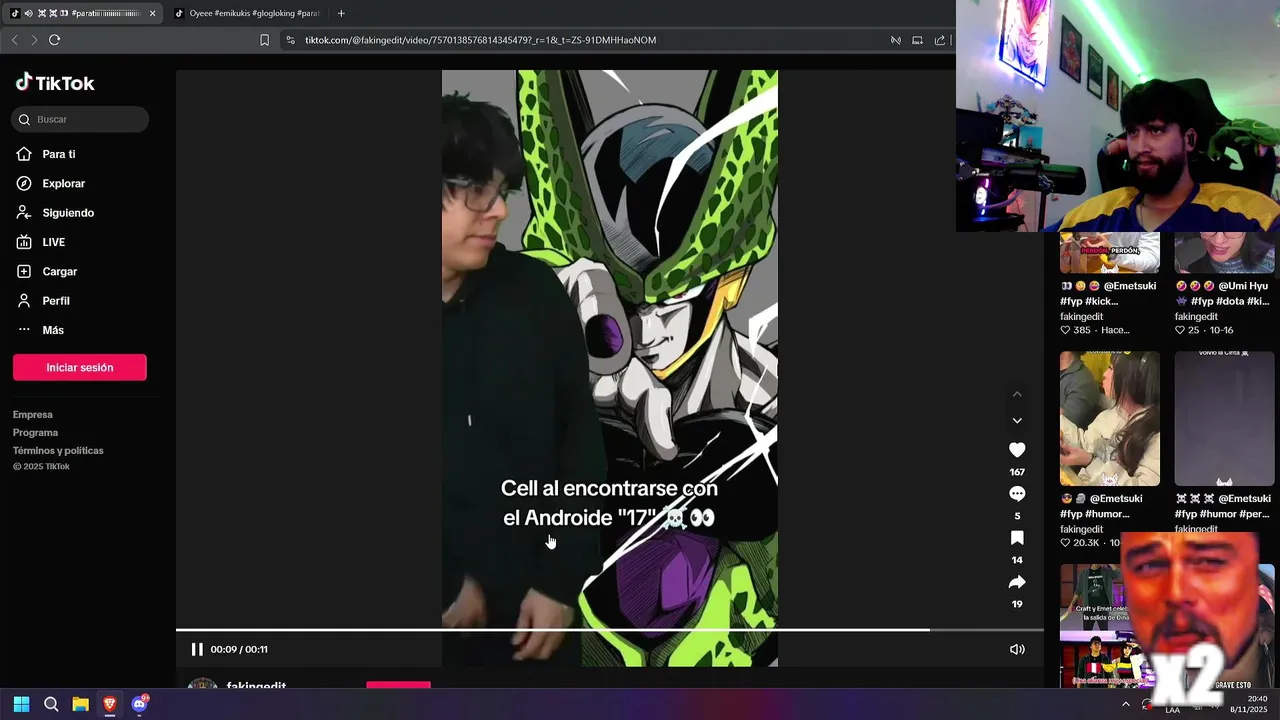Save video with bookmark icon showing 14
The height and width of the screenshot is (720, 1280).
point(1017,538)
